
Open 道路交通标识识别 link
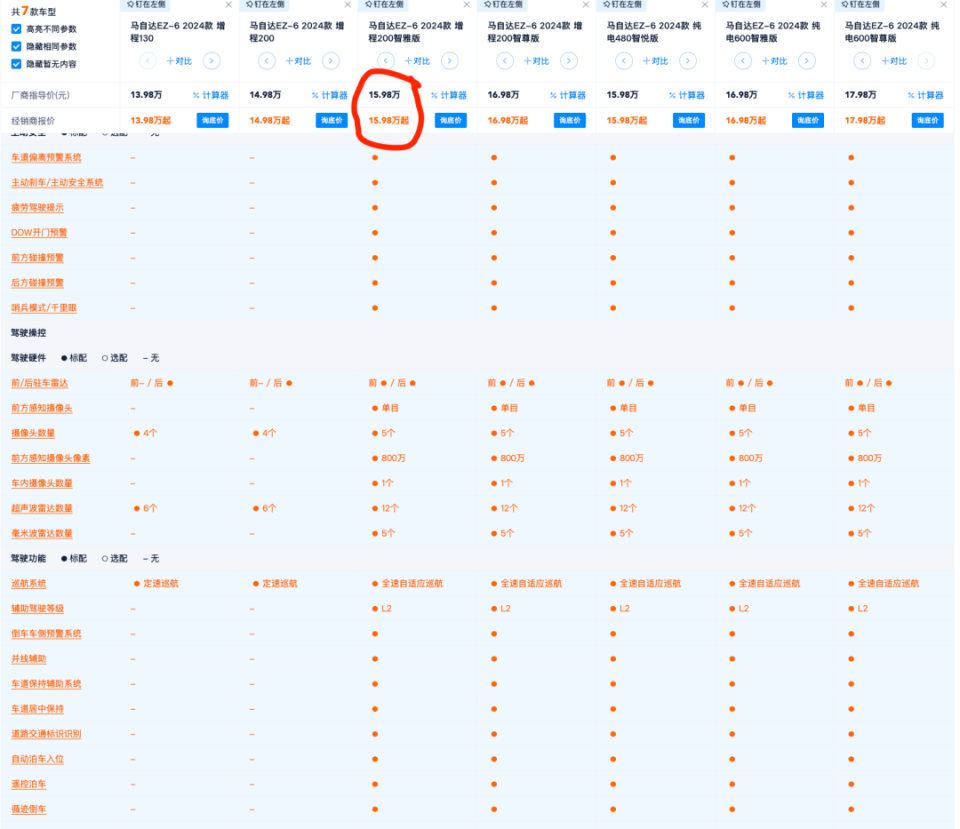[47, 734]
